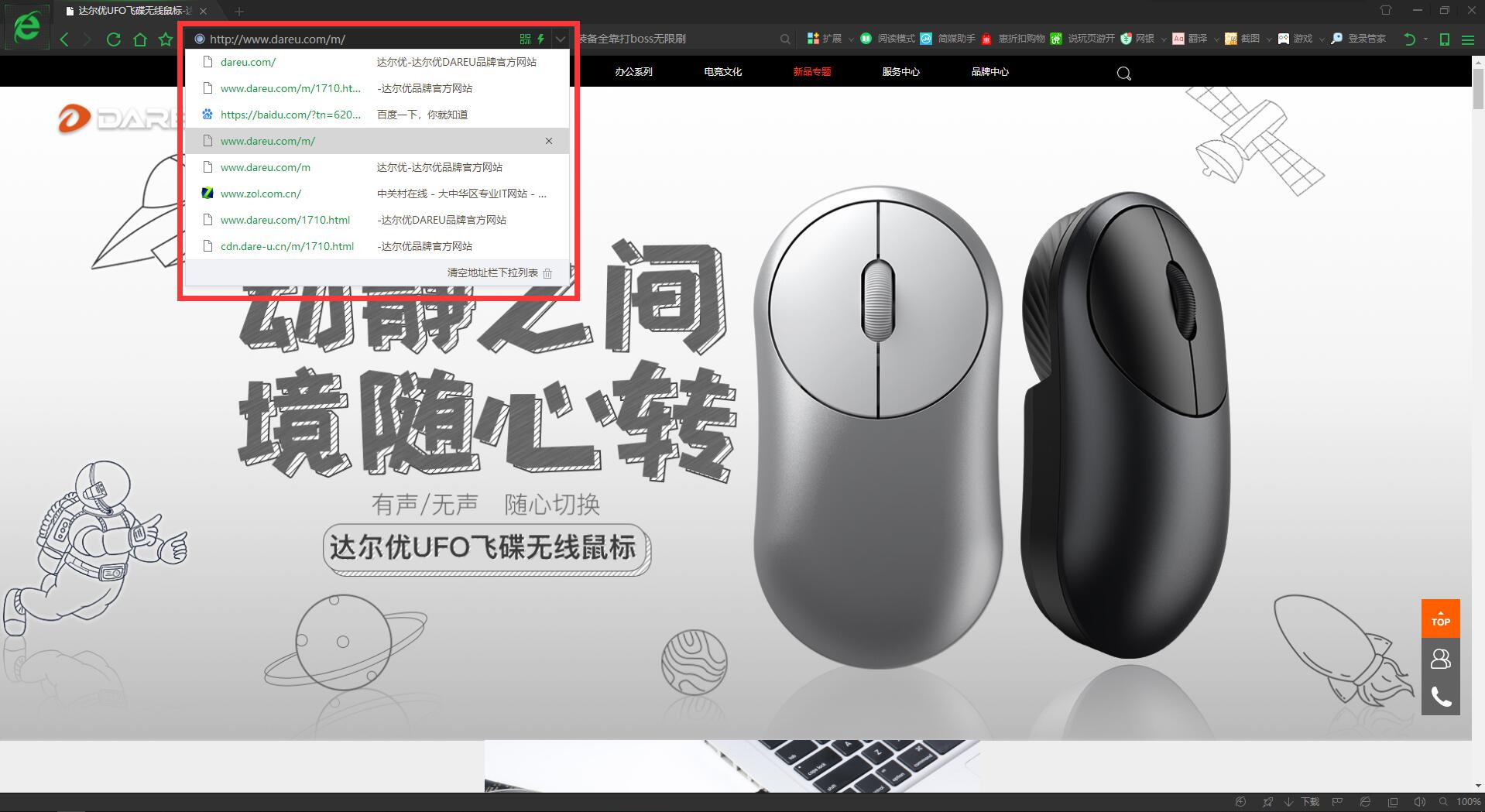Go back to the previous page
The image size is (1485, 812).
65,39
